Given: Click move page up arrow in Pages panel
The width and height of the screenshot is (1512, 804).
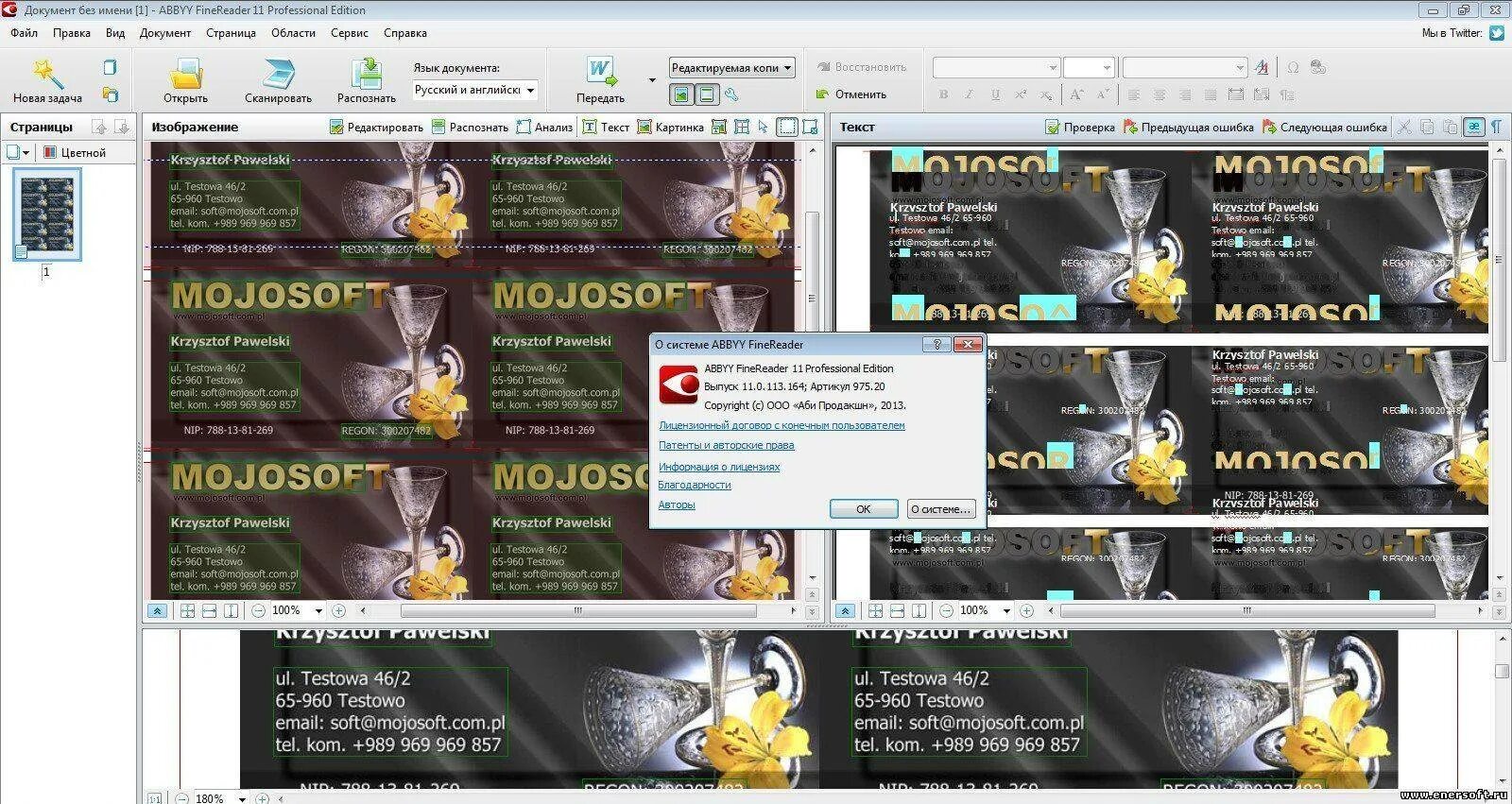Looking at the screenshot, I should tap(99, 127).
